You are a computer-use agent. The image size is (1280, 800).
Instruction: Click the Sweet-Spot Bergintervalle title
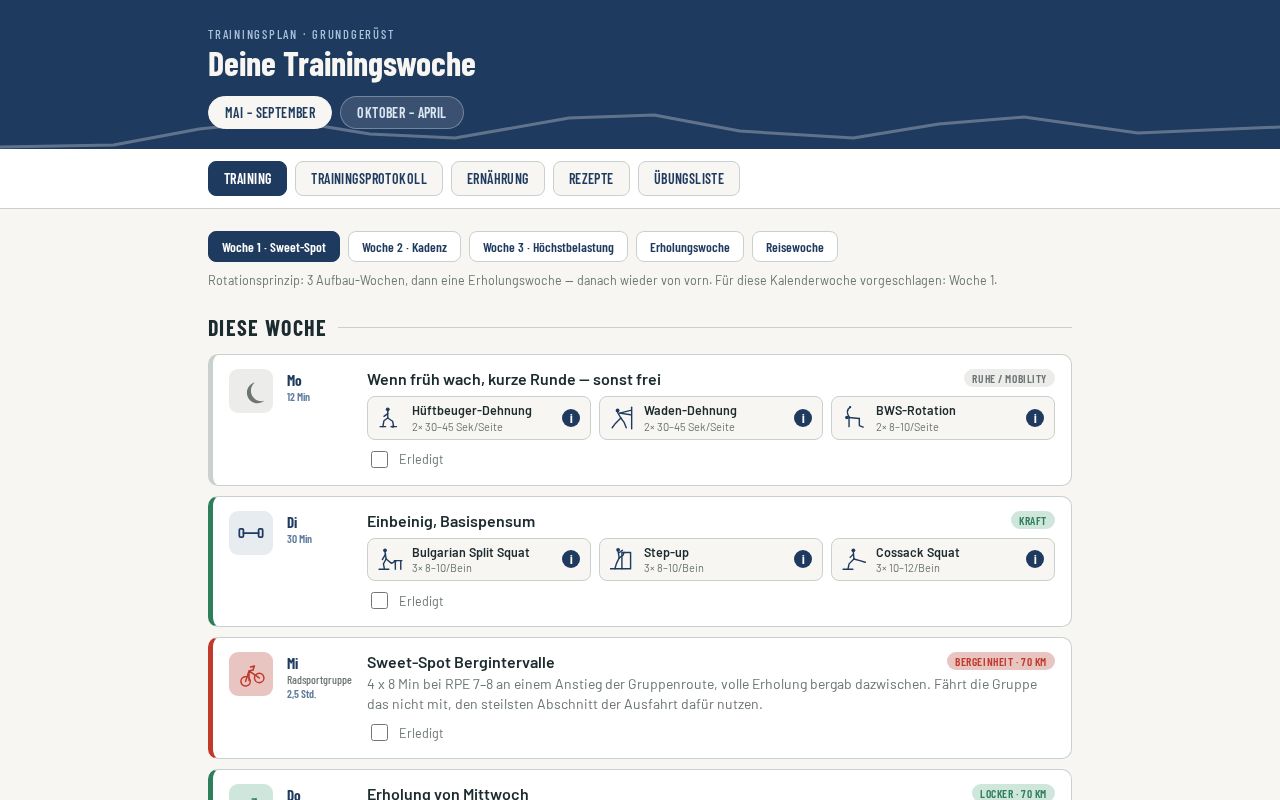pyautogui.click(x=461, y=662)
